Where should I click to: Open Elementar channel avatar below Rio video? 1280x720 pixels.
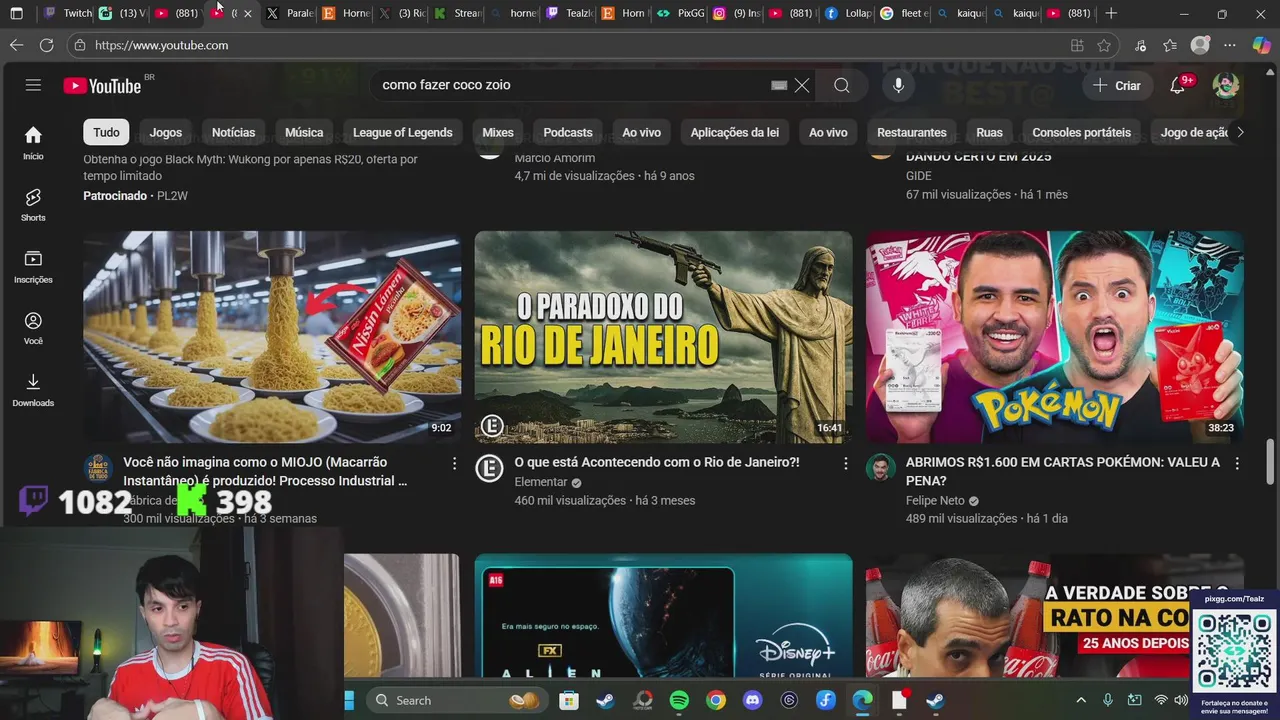click(489, 467)
